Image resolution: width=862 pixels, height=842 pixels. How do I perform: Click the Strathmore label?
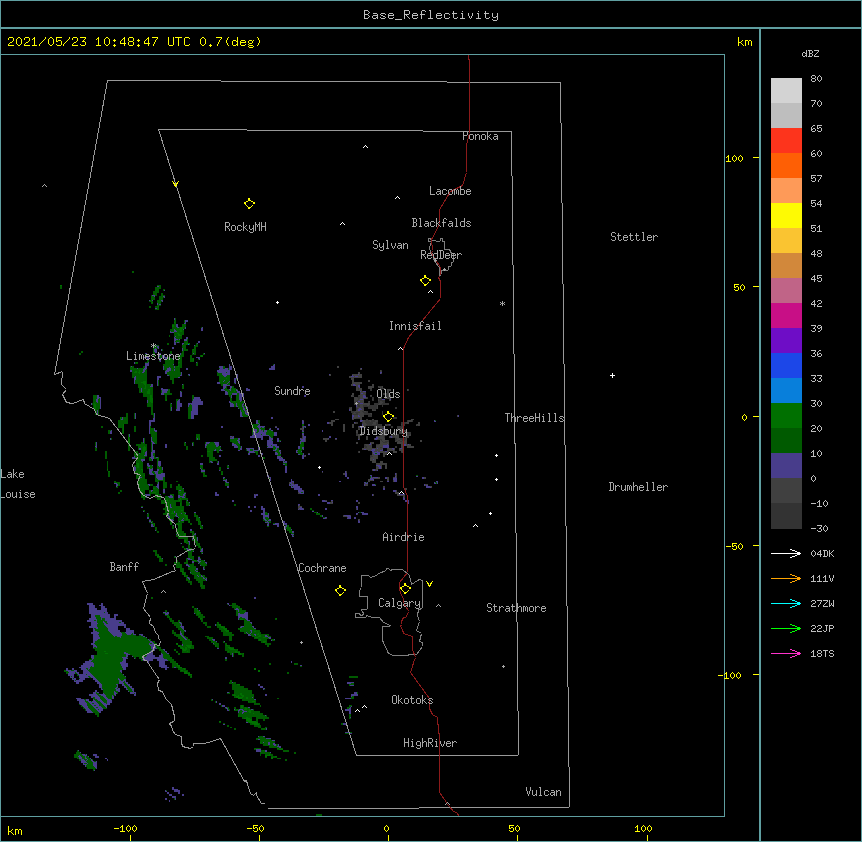516,608
